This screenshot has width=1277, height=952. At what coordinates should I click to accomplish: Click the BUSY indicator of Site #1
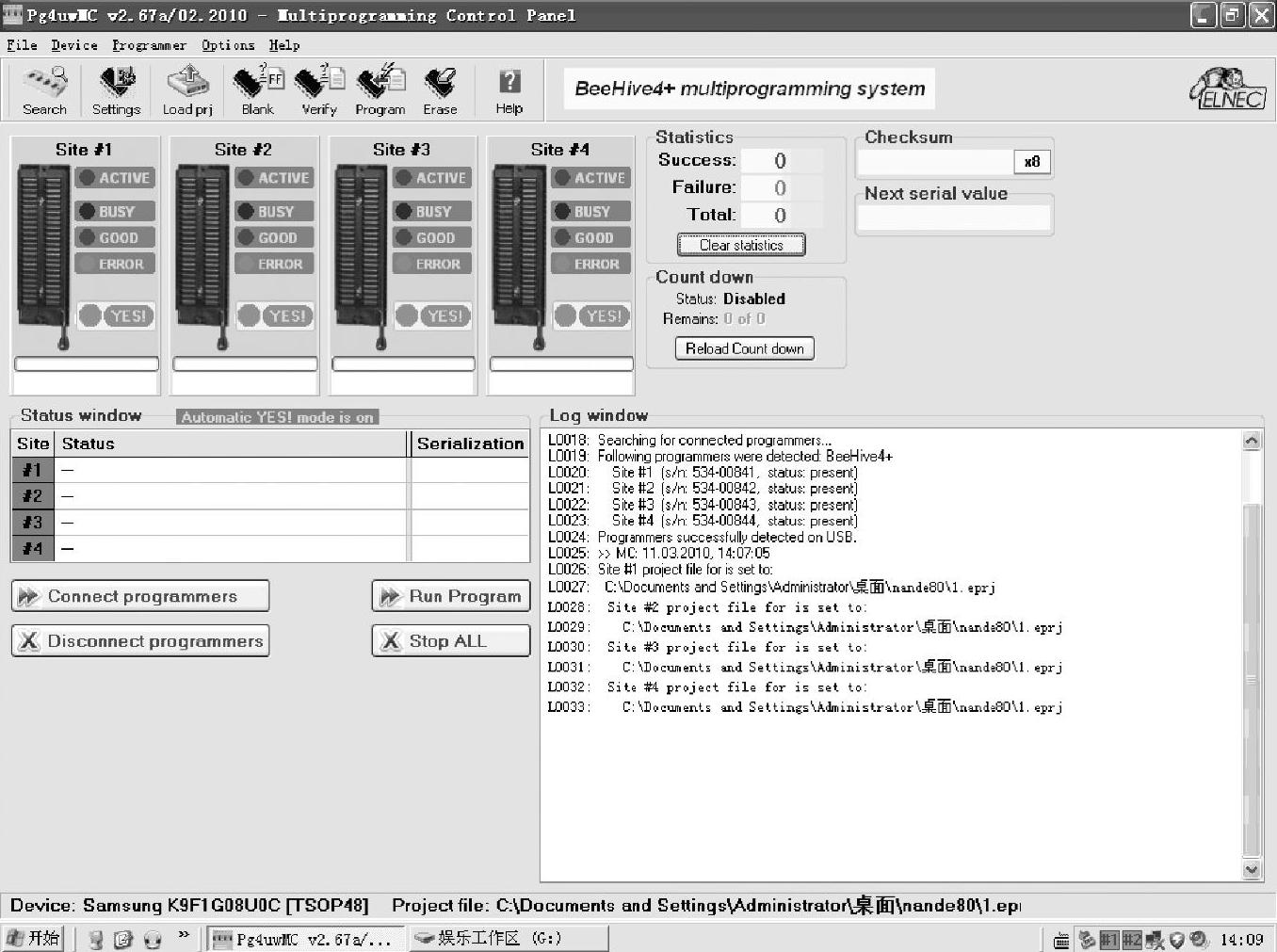pos(115,212)
